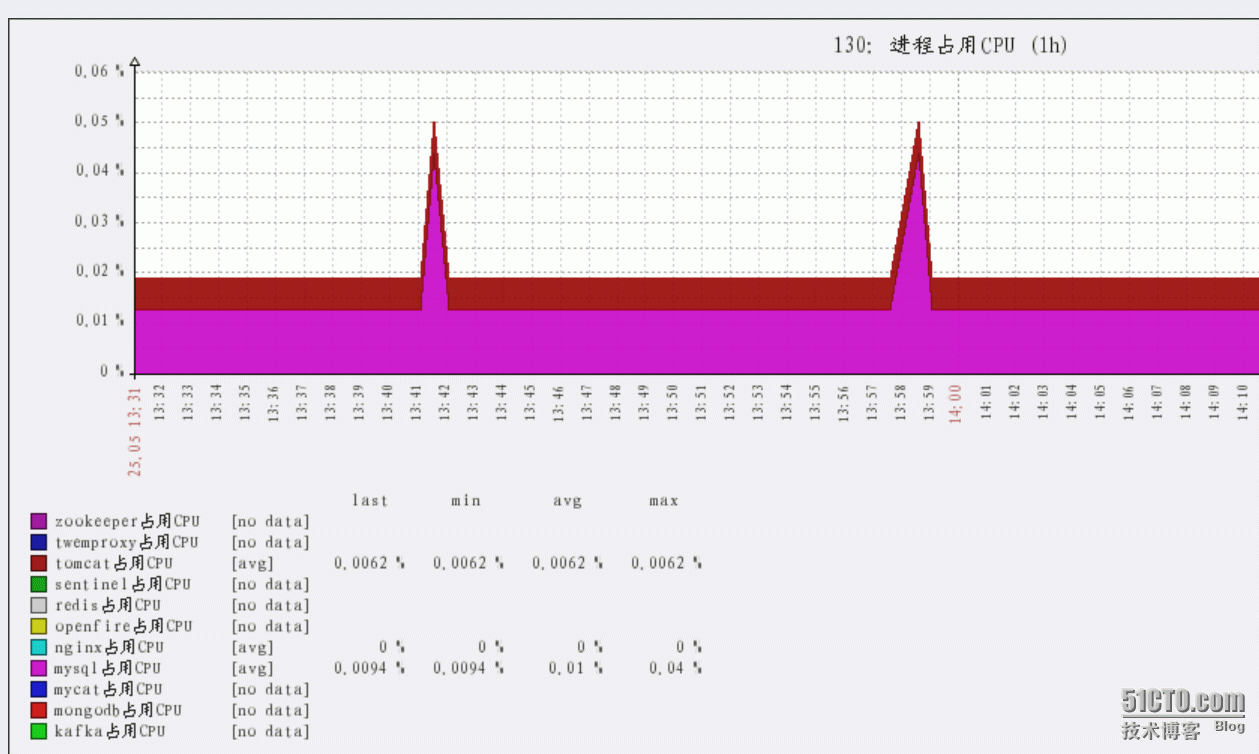Click mysql's avg value '0.01 %'
The height and width of the screenshot is (754, 1259).
[576, 668]
